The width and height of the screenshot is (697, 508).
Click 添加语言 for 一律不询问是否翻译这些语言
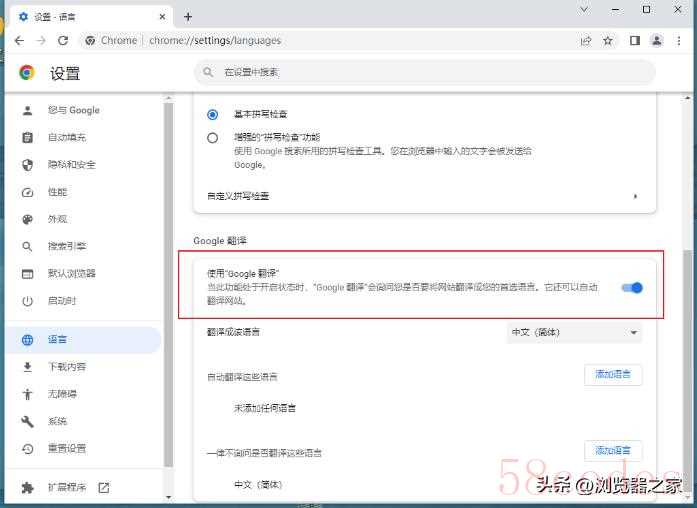613,451
